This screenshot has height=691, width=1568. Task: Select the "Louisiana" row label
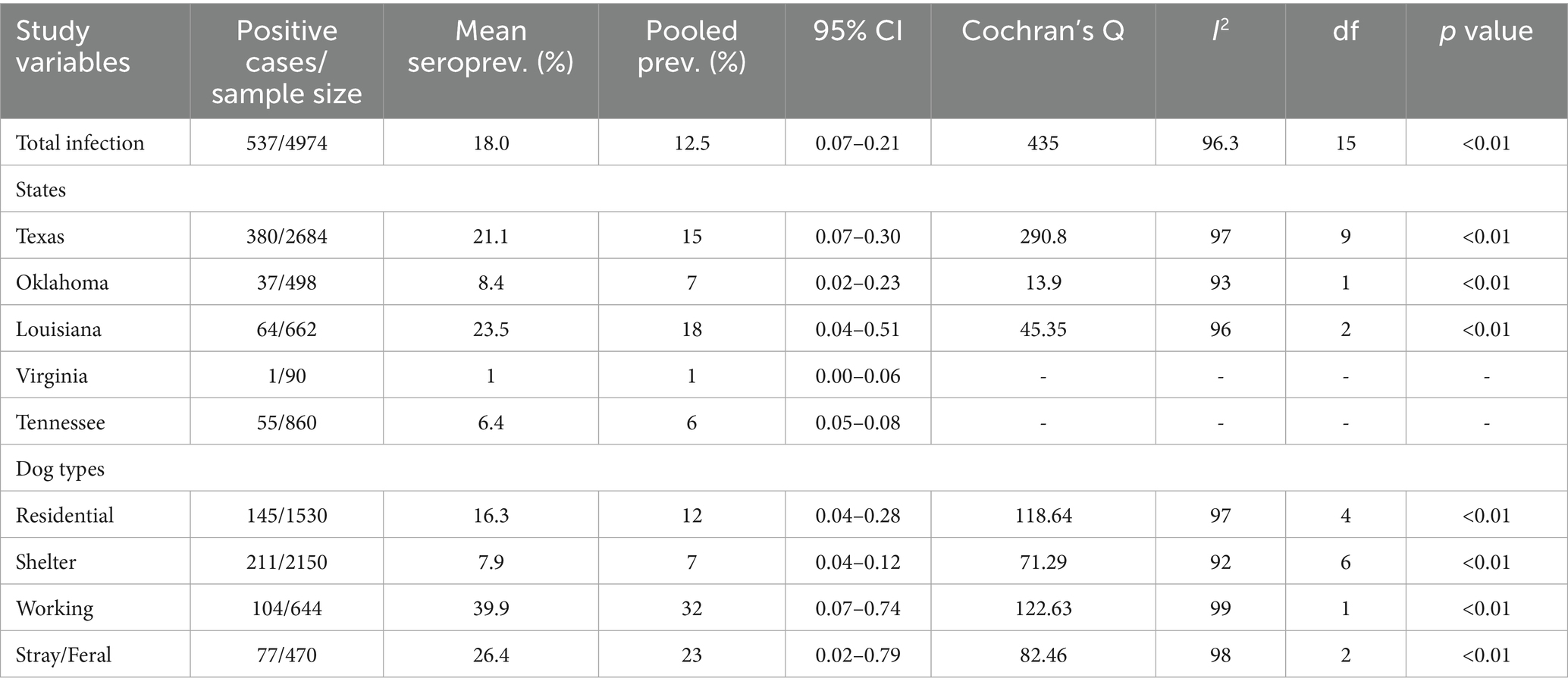pyautogui.click(x=58, y=329)
